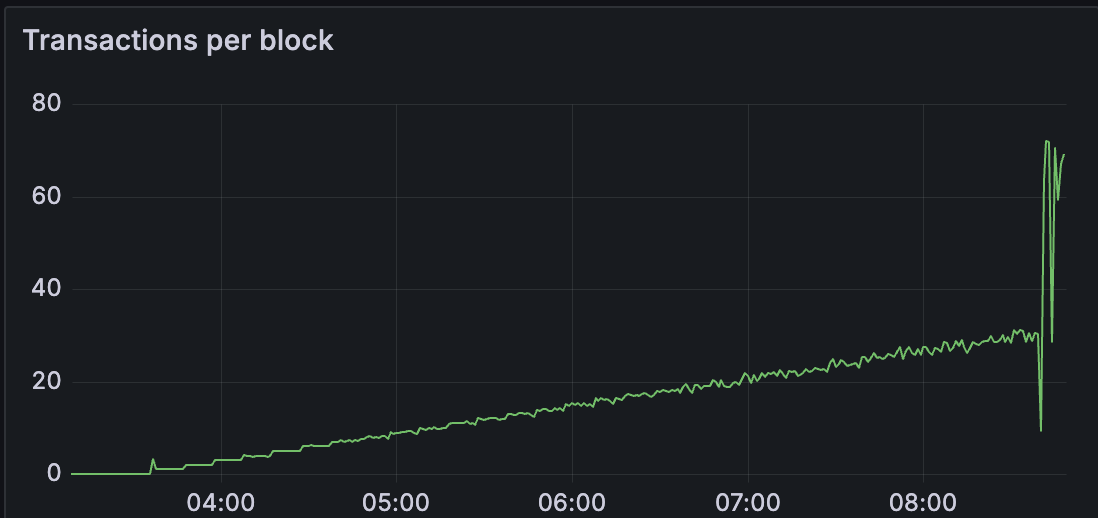Click the highest peak of the green line
Viewport: 1098px width, 518px height.
click(1047, 141)
